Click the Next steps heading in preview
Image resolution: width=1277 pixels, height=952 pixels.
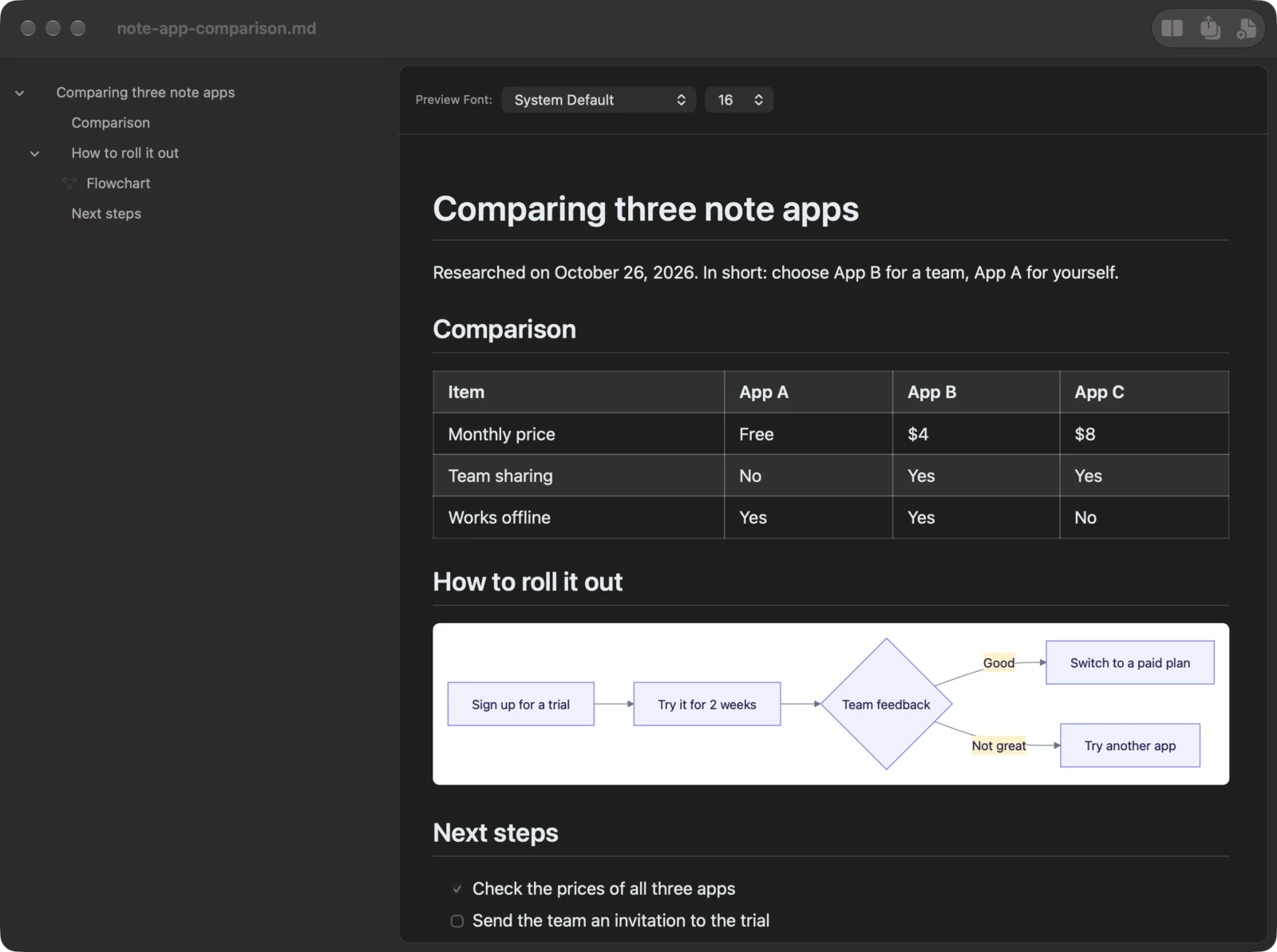click(496, 833)
